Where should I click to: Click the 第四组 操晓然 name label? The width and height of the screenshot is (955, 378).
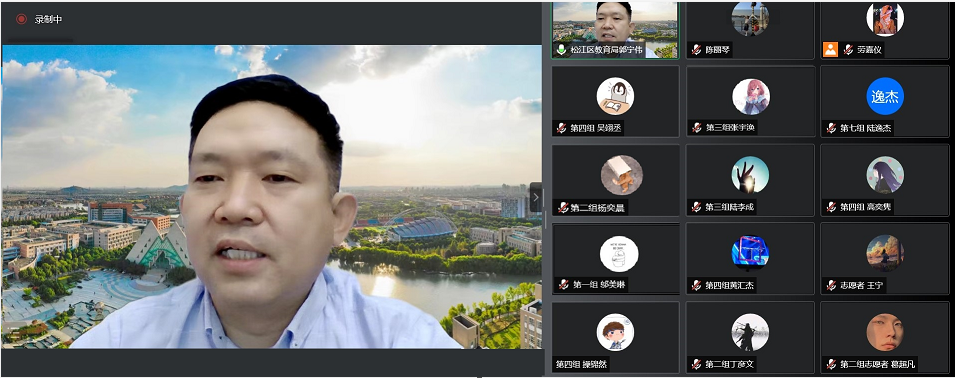tap(580, 365)
